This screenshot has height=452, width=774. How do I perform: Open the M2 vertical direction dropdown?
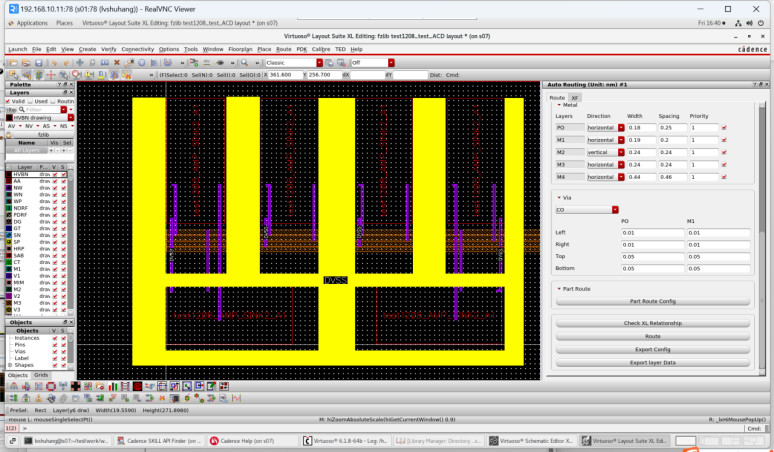[x=621, y=152]
